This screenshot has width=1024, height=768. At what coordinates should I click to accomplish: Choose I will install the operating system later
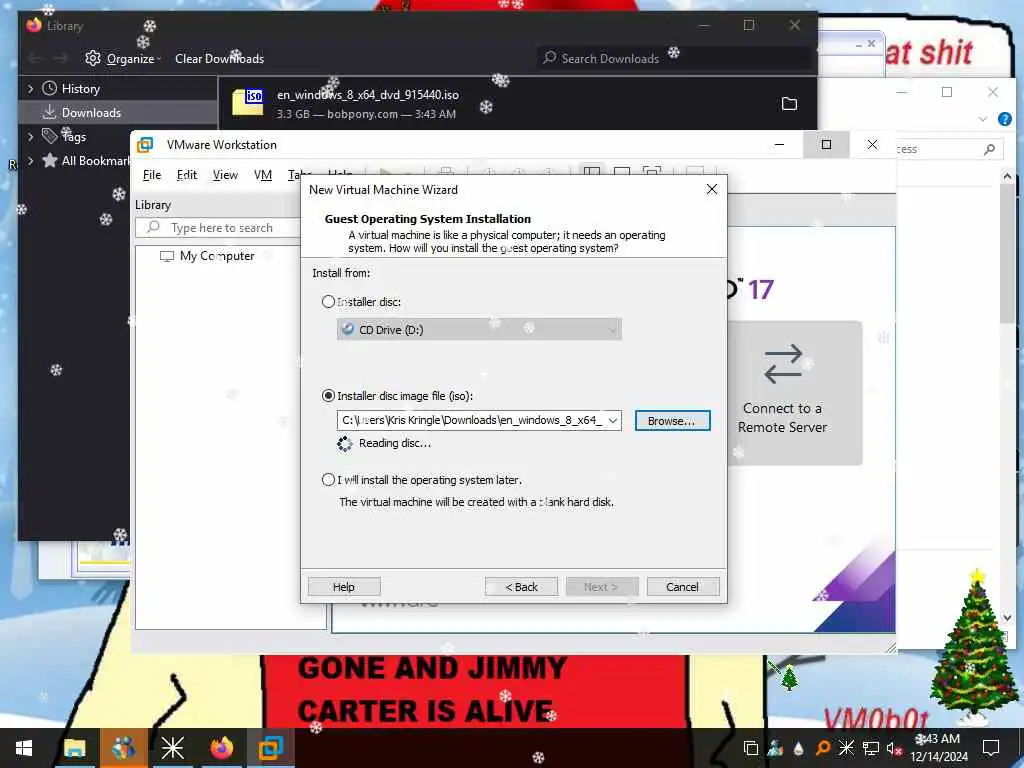tap(328, 479)
